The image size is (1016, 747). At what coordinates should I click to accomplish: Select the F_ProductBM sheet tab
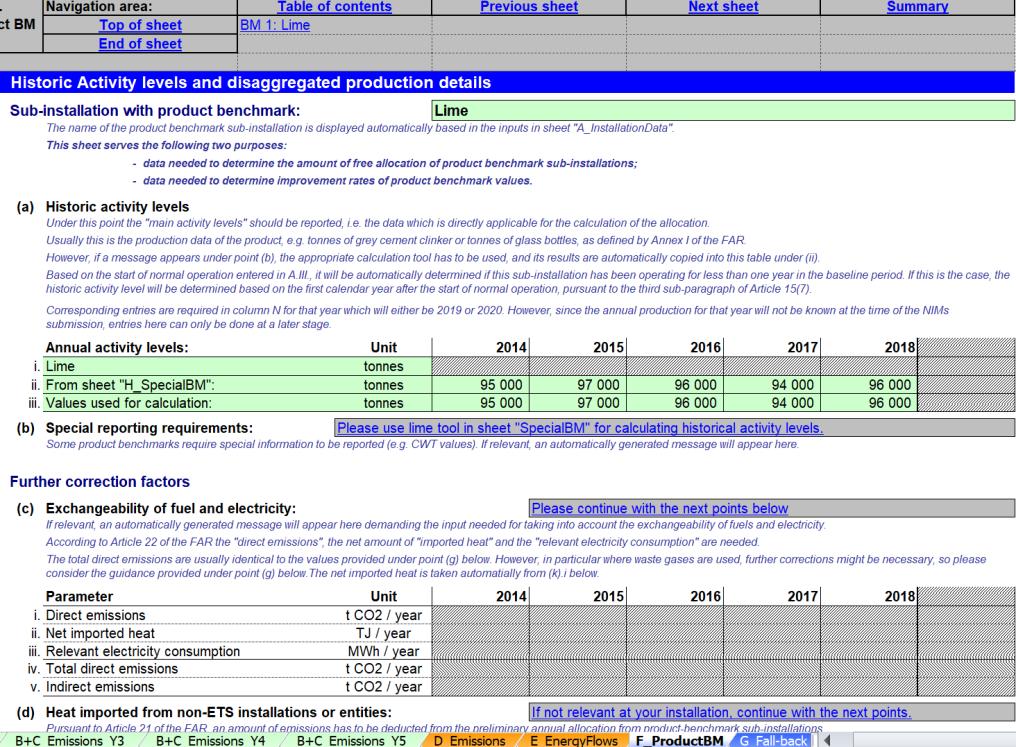pyautogui.click(x=679, y=741)
